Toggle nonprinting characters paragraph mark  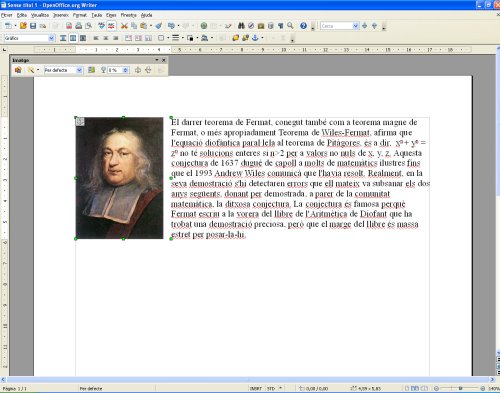coord(281,26)
